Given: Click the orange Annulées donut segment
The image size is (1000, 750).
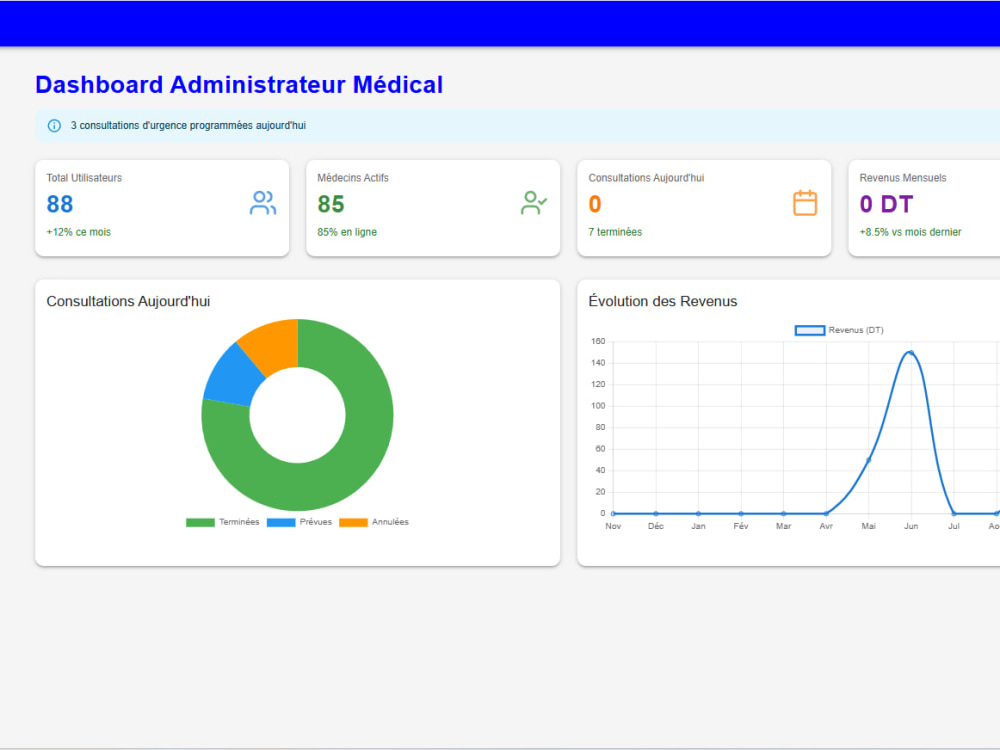Looking at the screenshot, I should pyautogui.click(x=273, y=346).
